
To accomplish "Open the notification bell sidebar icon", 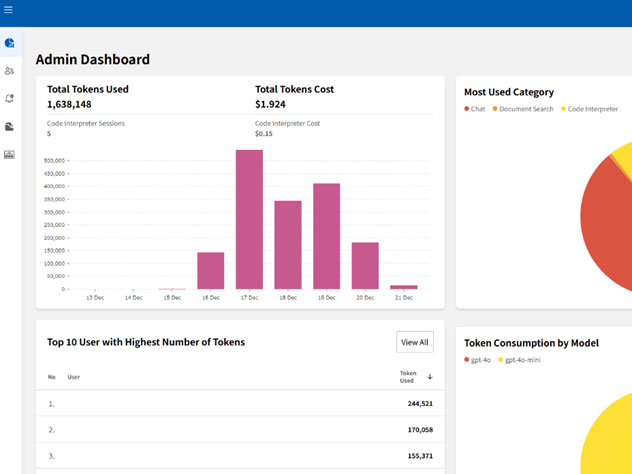I will point(10,98).
